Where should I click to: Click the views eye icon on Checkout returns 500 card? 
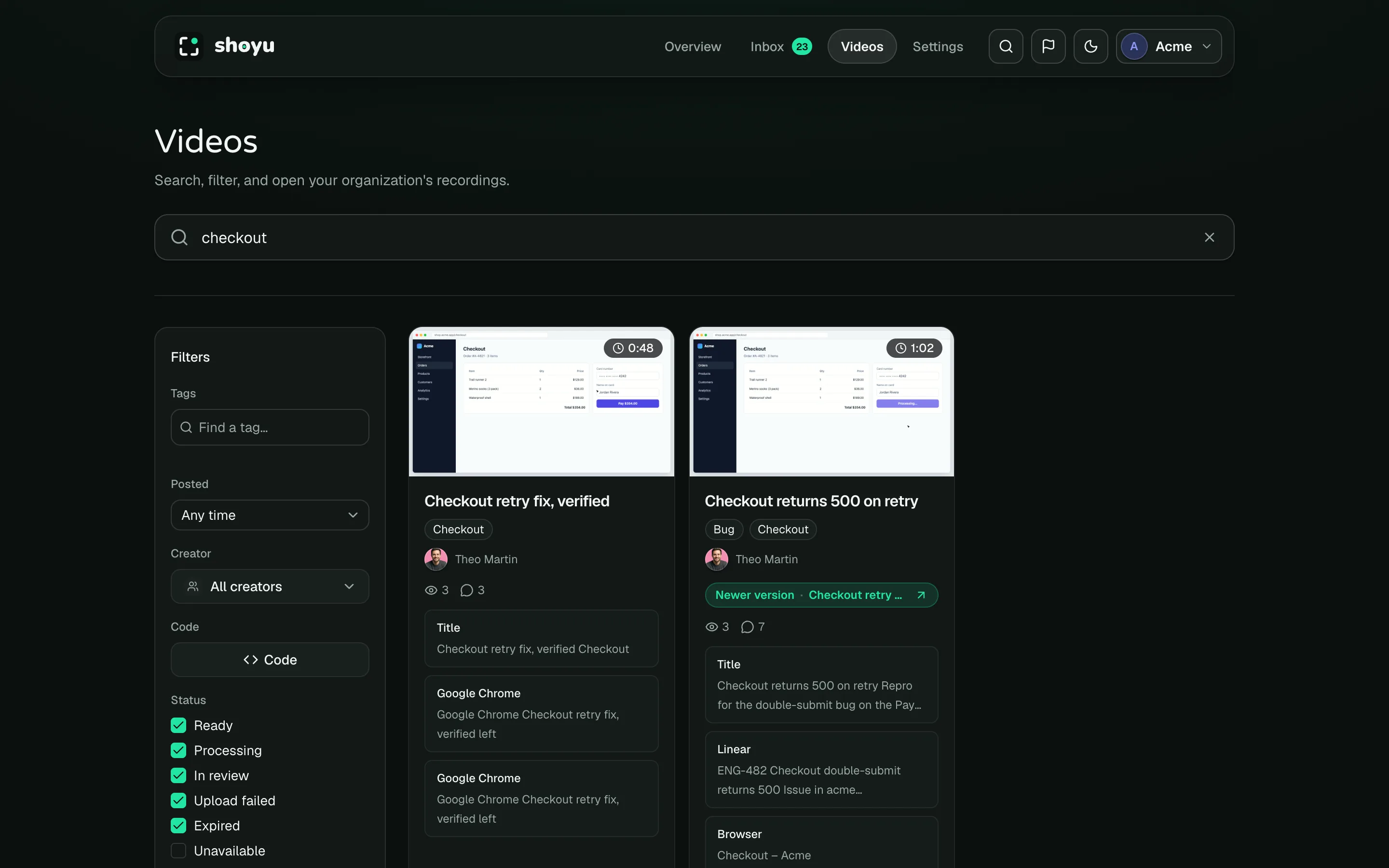(712, 627)
